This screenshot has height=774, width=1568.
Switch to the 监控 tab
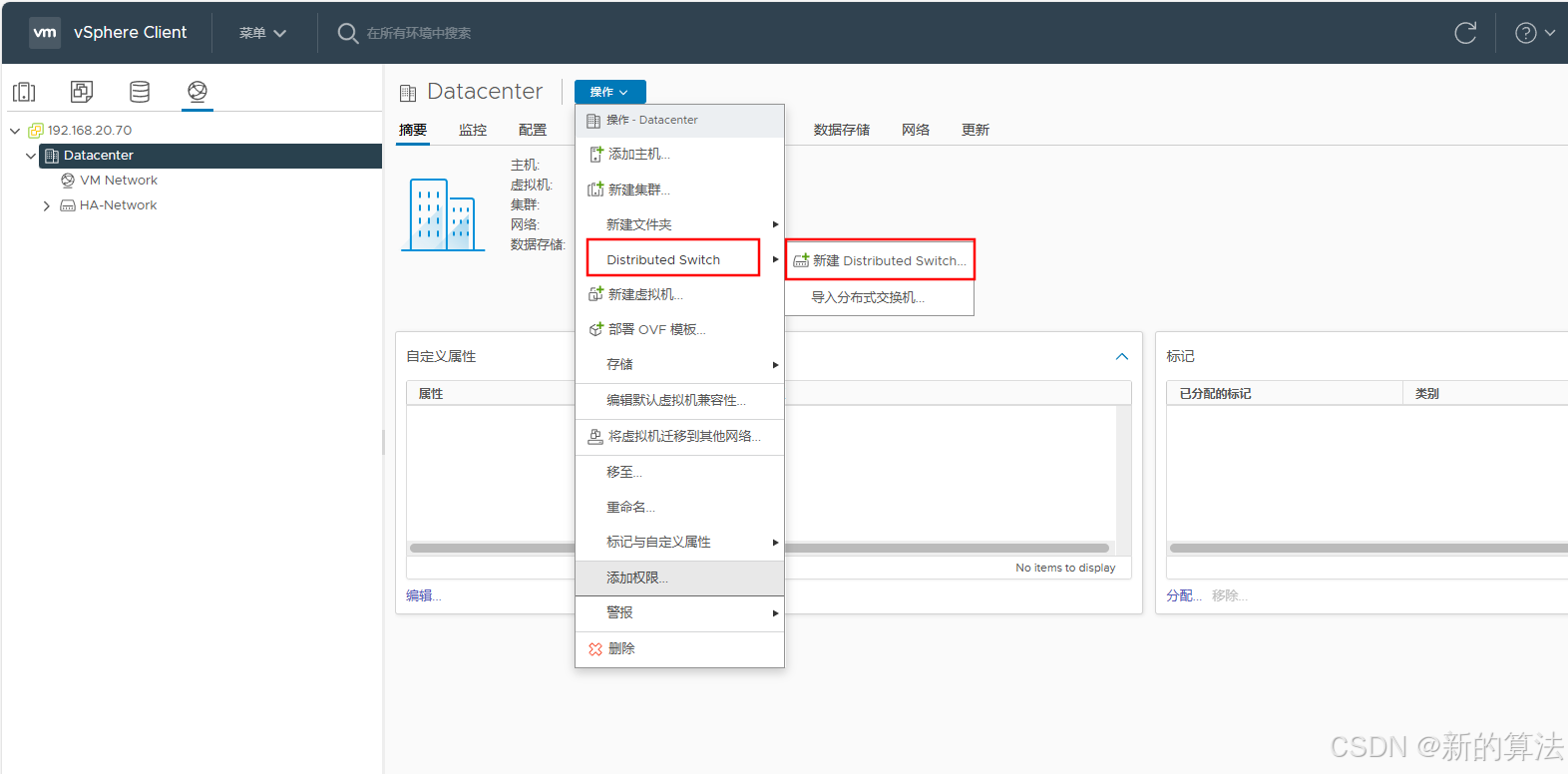473,130
